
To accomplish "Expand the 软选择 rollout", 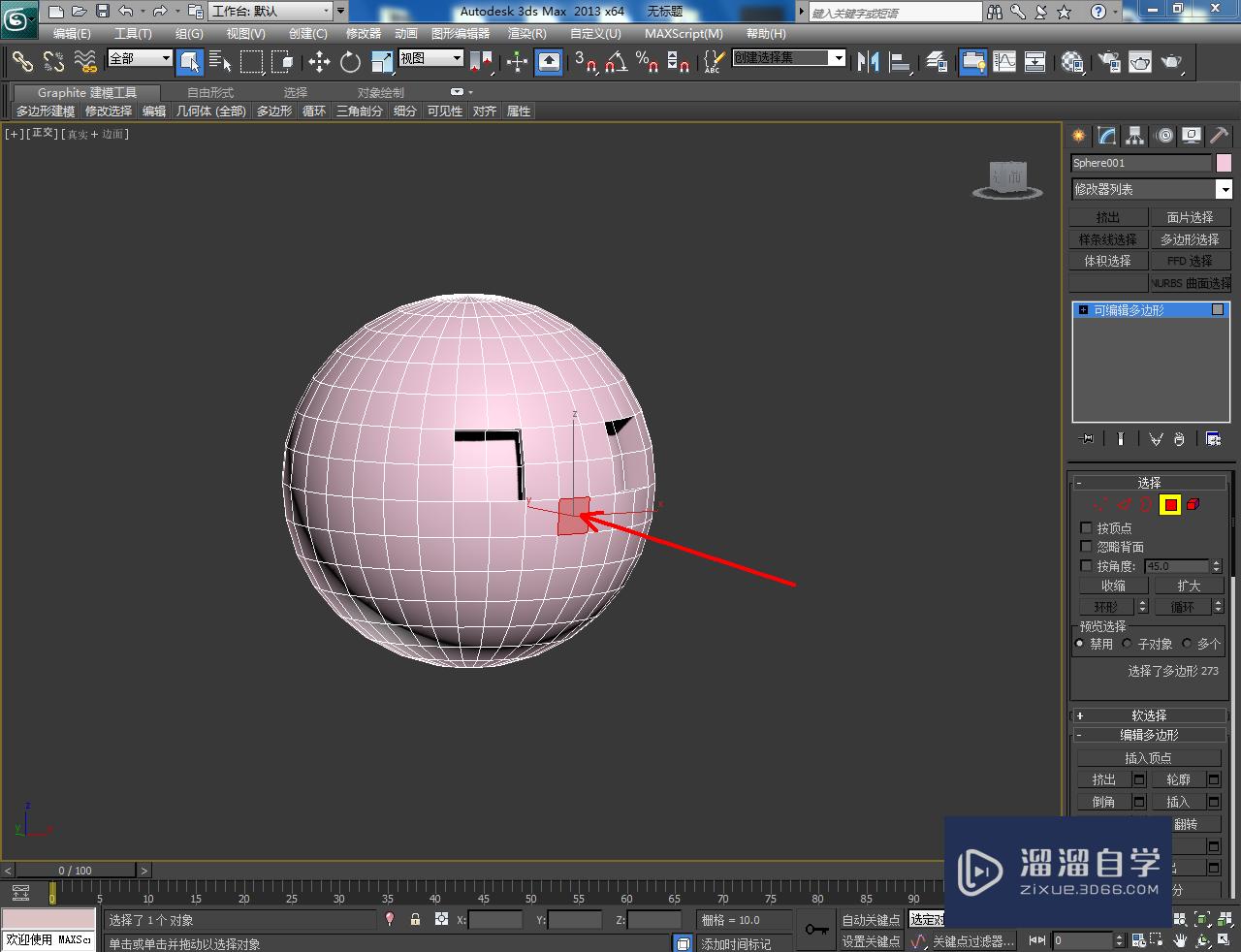I will coord(1149,715).
